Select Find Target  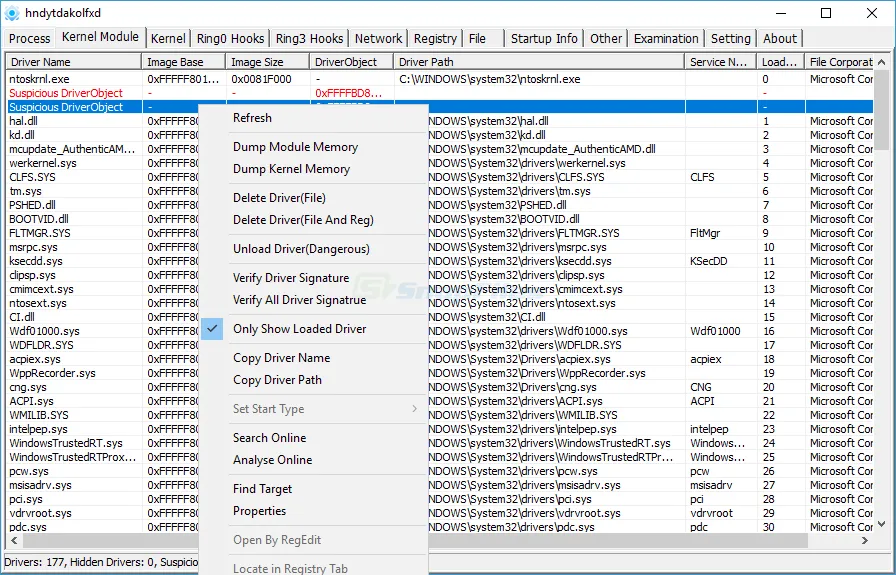click(313, 489)
